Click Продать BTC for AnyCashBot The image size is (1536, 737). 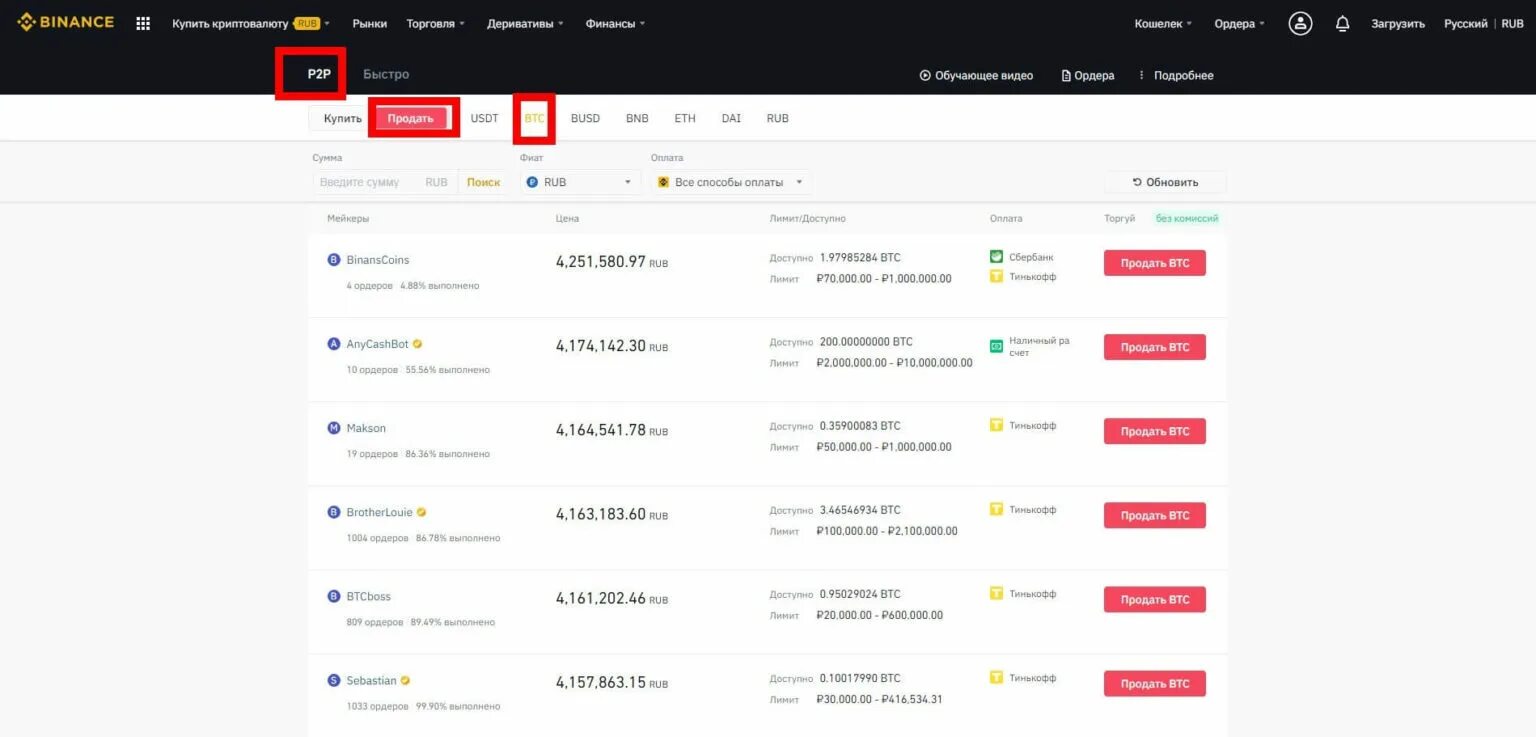[x=1155, y=347]
